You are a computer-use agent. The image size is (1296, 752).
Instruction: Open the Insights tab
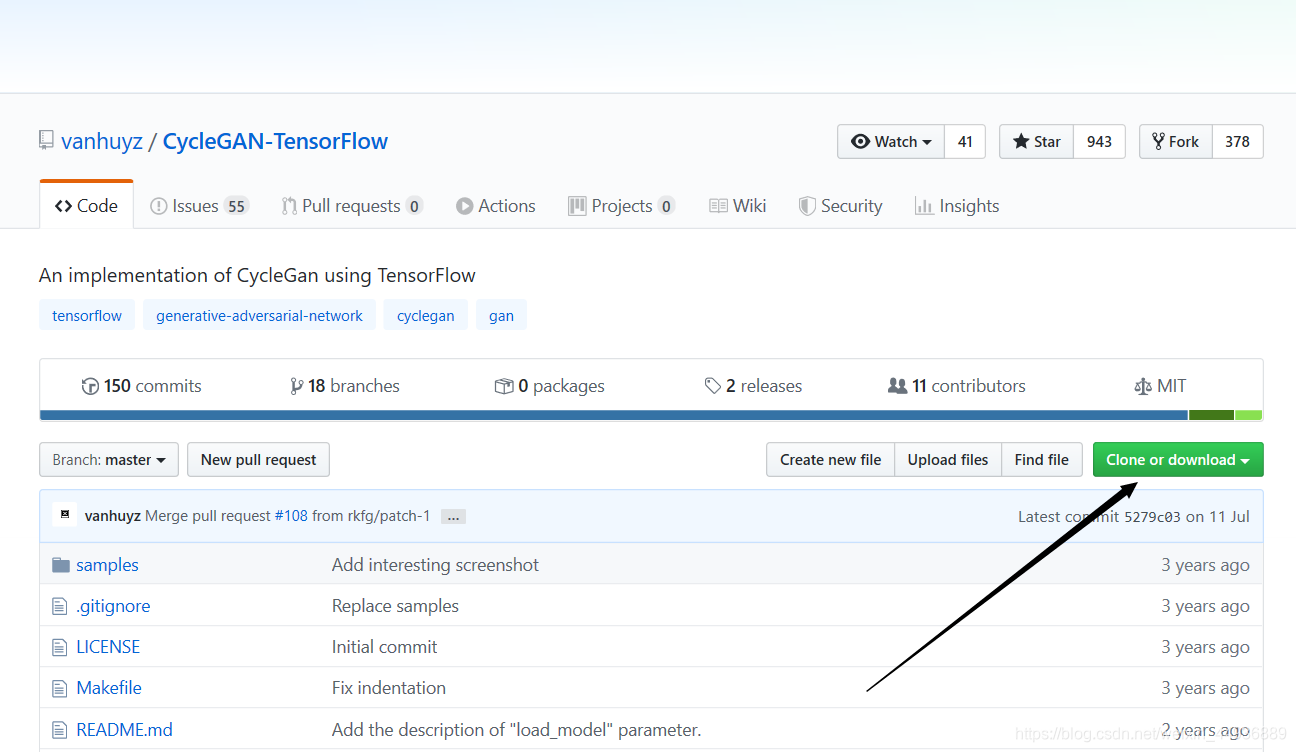(957, 206)
